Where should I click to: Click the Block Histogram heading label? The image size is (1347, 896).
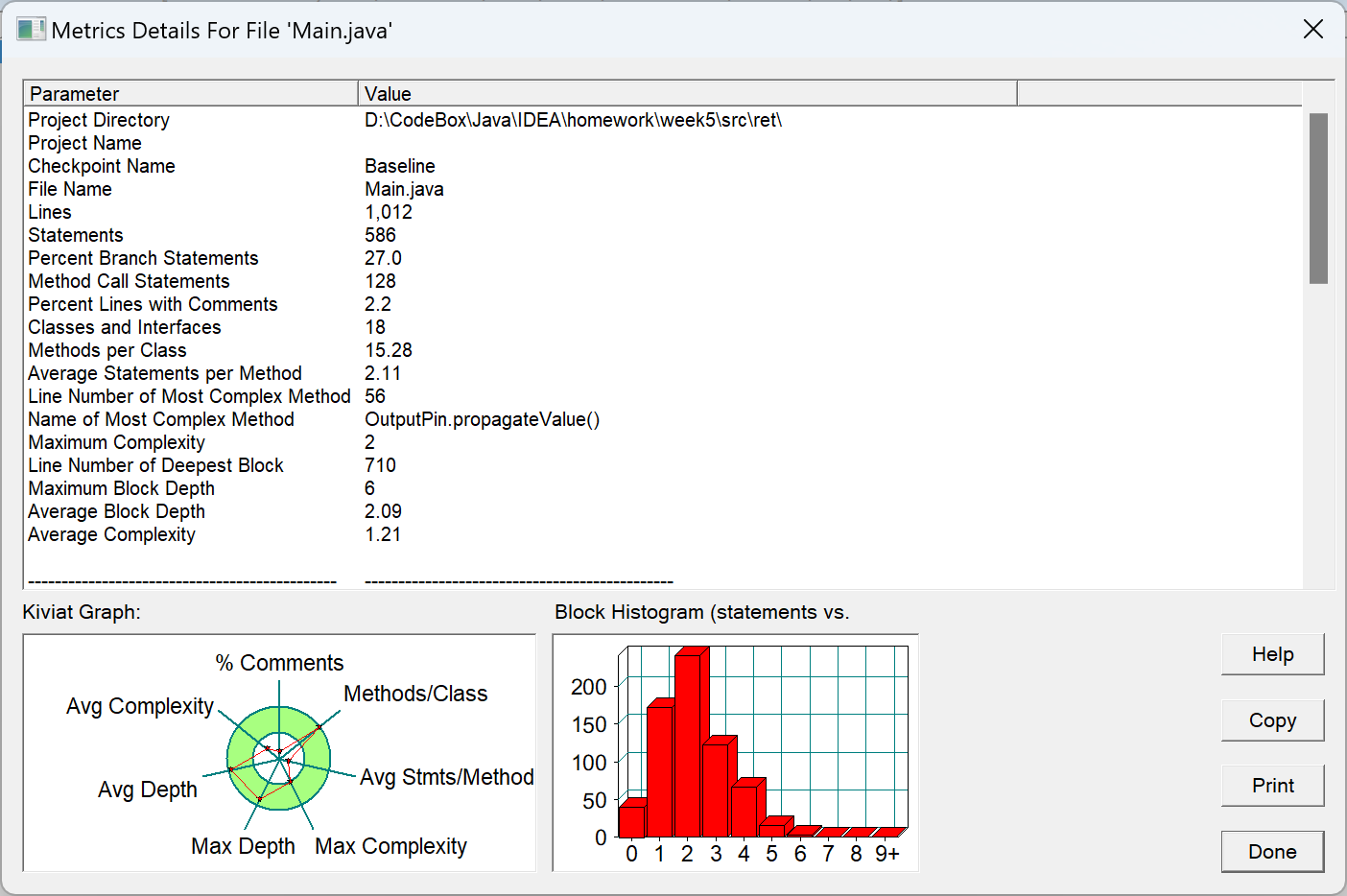[x=702, y=612]
